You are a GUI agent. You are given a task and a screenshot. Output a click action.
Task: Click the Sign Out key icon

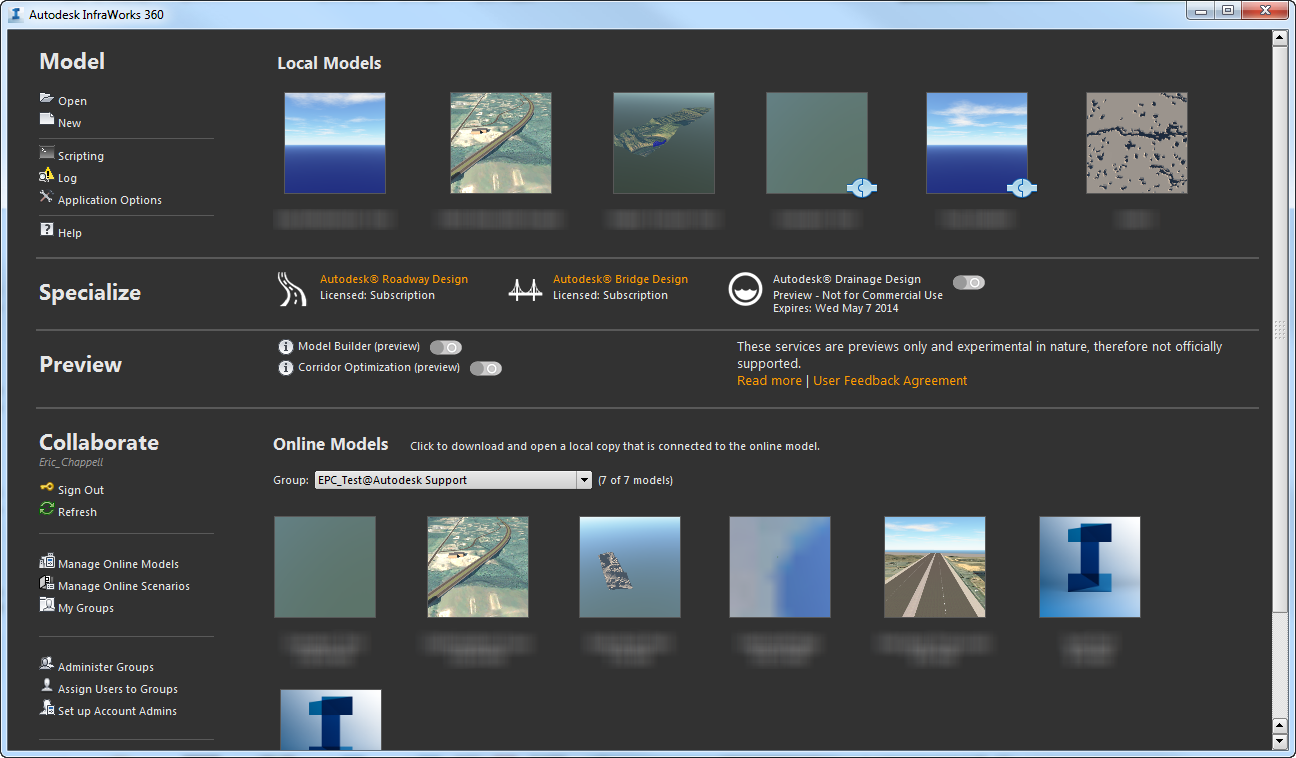click(x=46, y=488)
